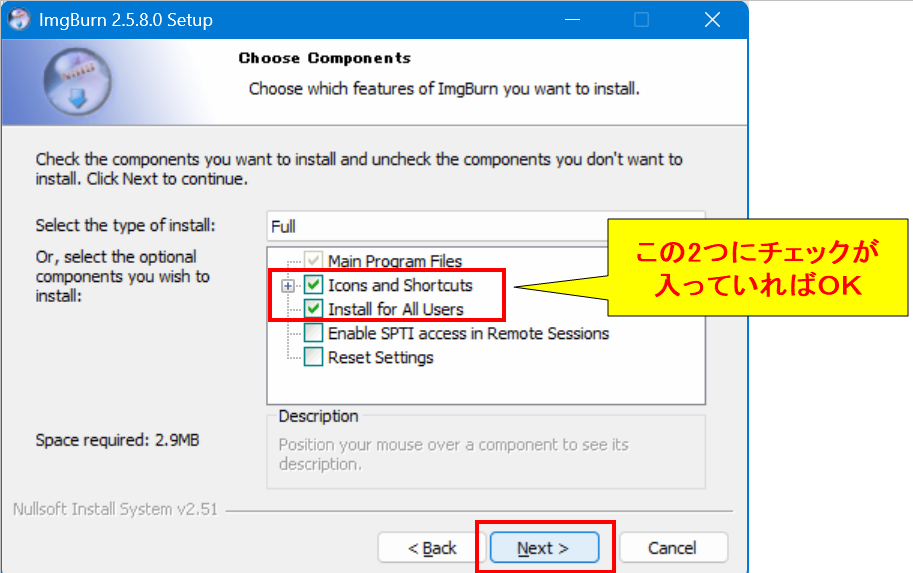Expand the Icons and Shortcuts tree node
Image resolution: width=913 pixels, height=573 pixels.
tap(289, 286)
